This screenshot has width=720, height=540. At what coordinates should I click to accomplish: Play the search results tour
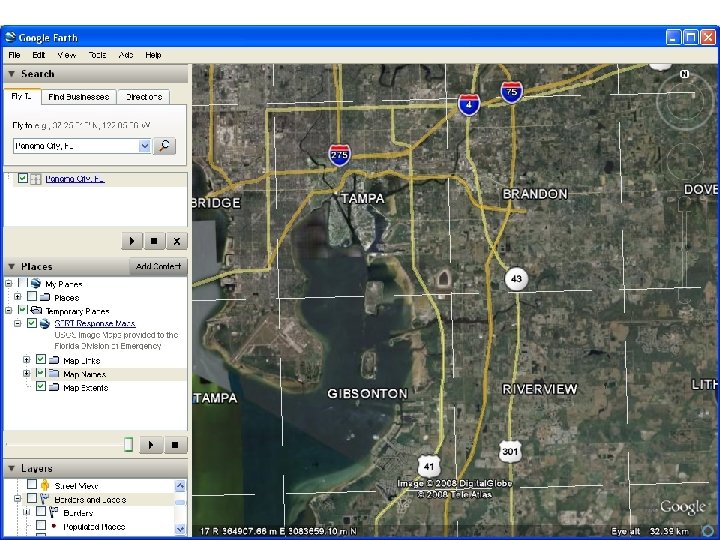(x=132, y=241)
